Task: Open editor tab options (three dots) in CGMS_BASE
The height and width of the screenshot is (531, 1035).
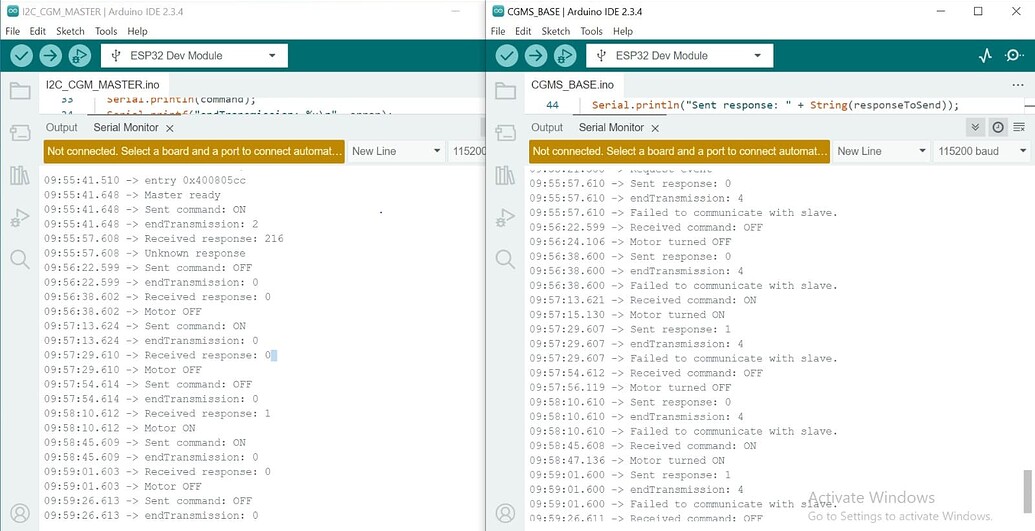Action: pyautogui.click(x=1018, y=85)
